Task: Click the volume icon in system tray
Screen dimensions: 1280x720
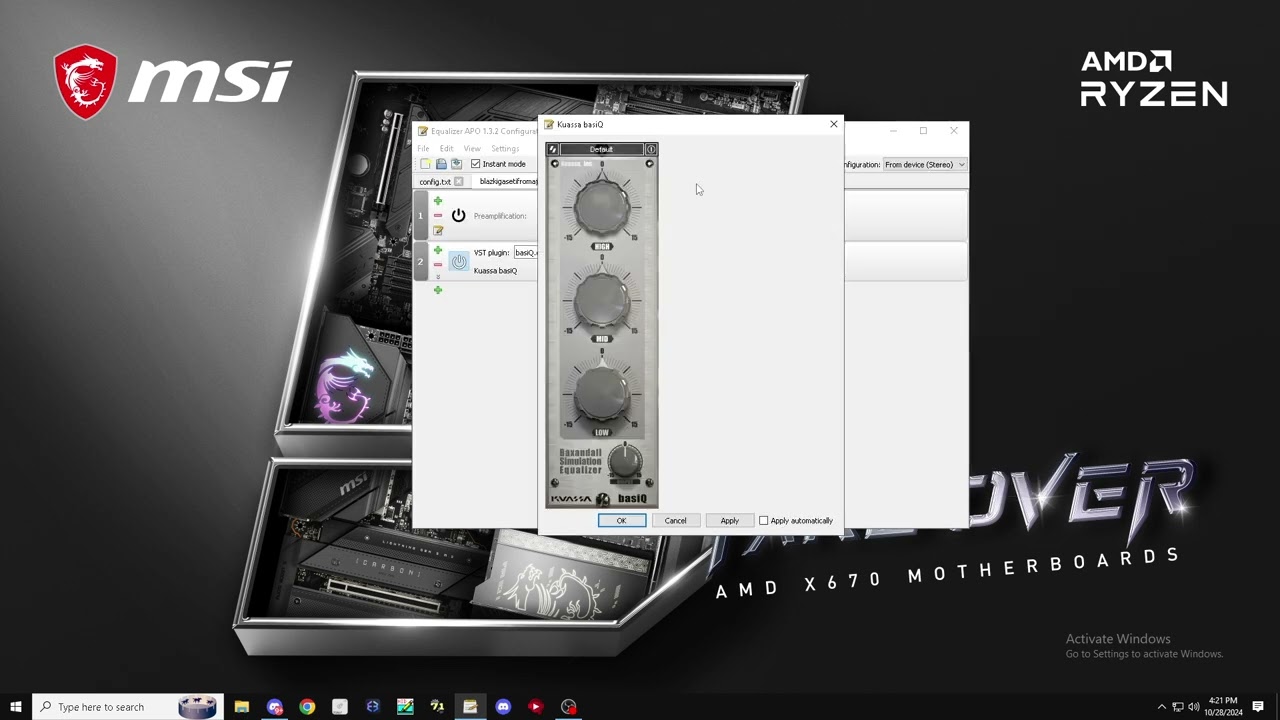Action: coord(1193,707)
